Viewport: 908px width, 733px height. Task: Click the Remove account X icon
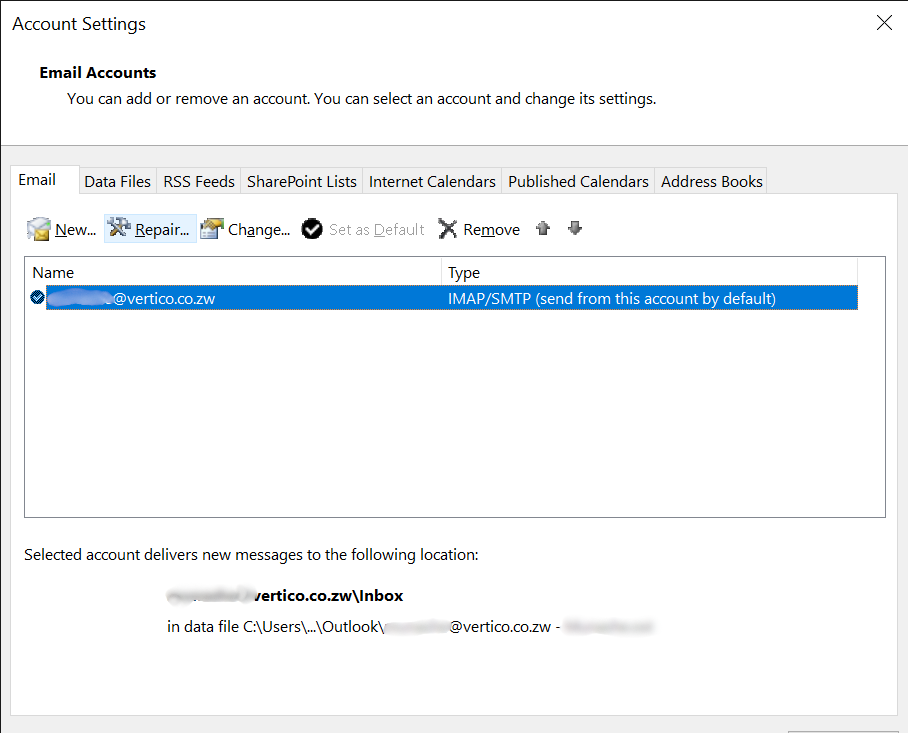point(448,229)
